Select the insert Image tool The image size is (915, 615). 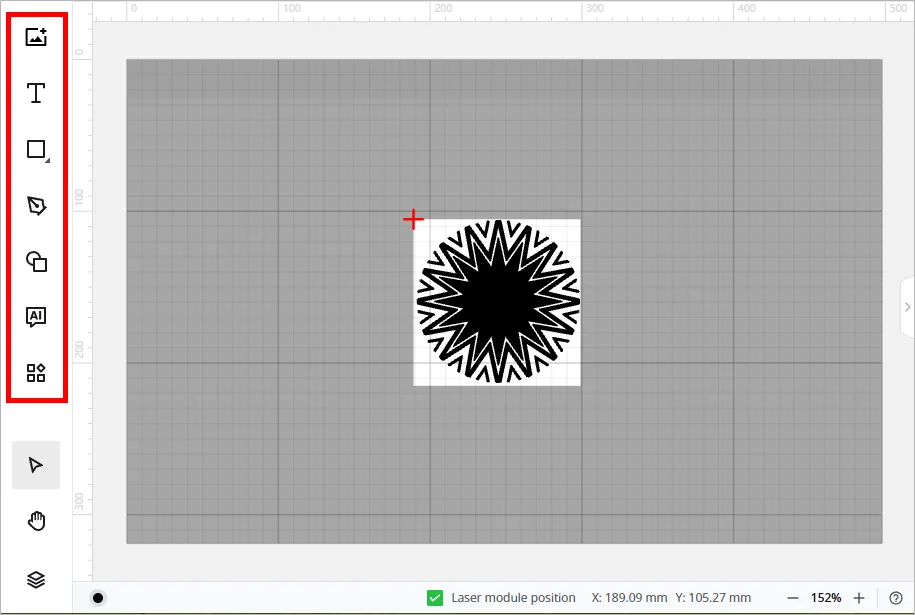(36, 37)
